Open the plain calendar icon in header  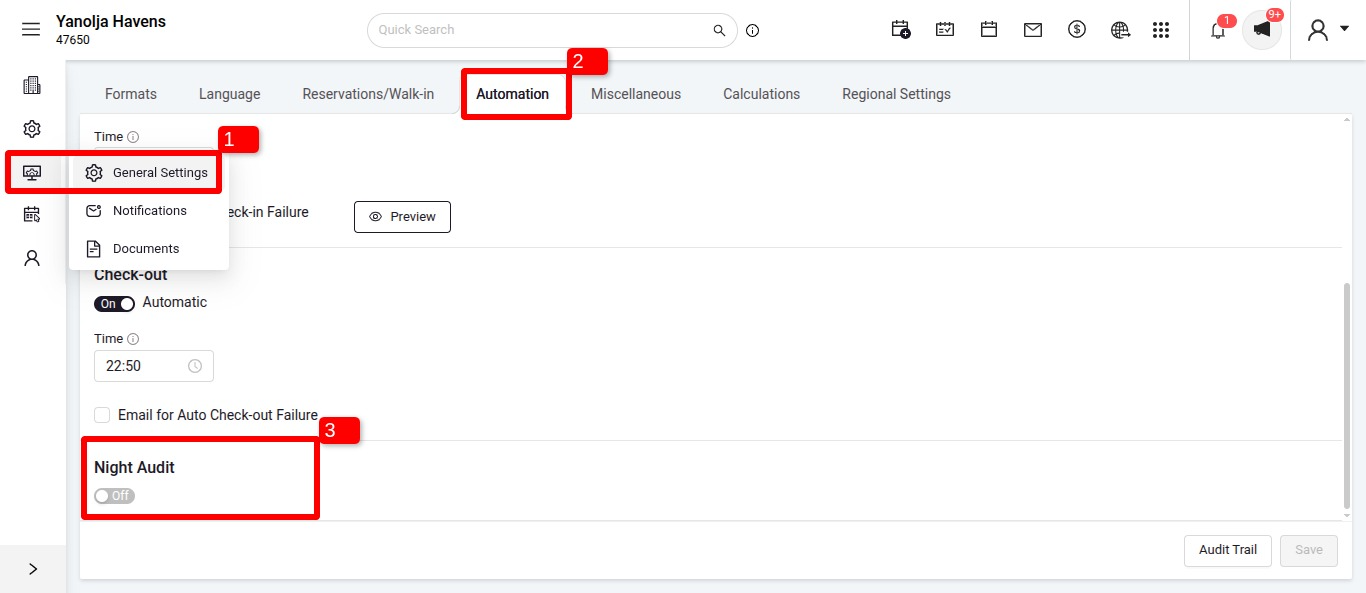pyautogui.click(x=989, y=30)
